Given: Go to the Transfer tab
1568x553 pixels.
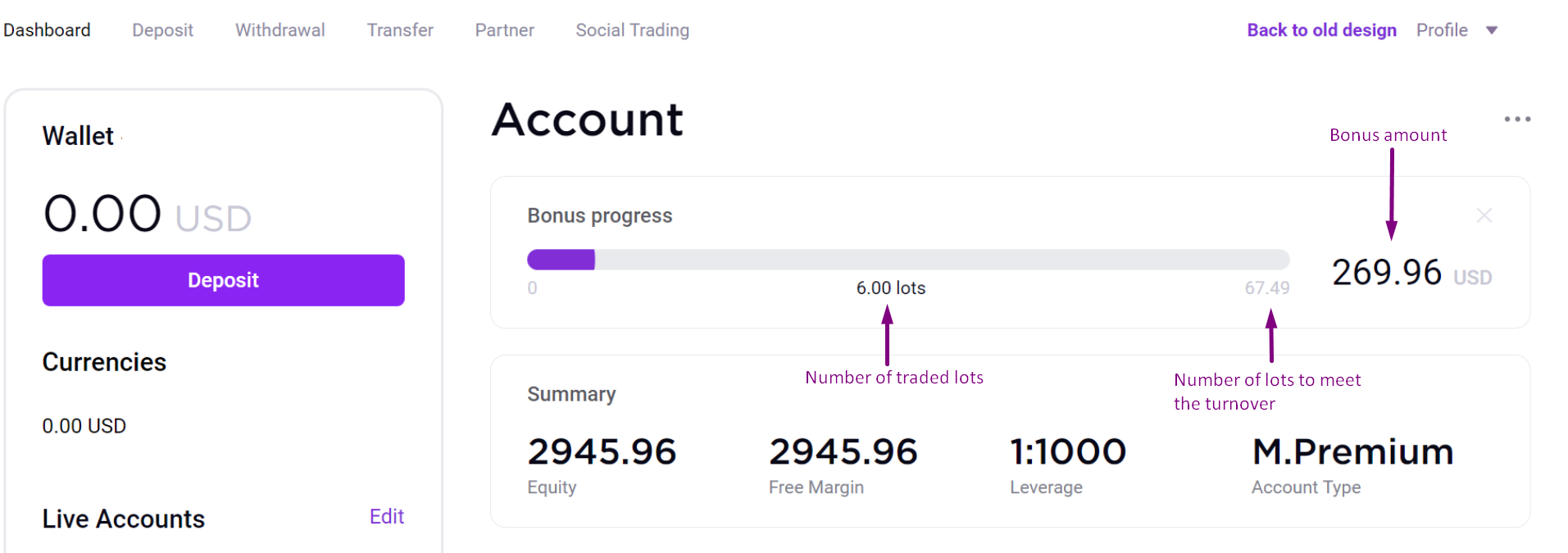Looking at the screenshot, I should click(400, 30).
